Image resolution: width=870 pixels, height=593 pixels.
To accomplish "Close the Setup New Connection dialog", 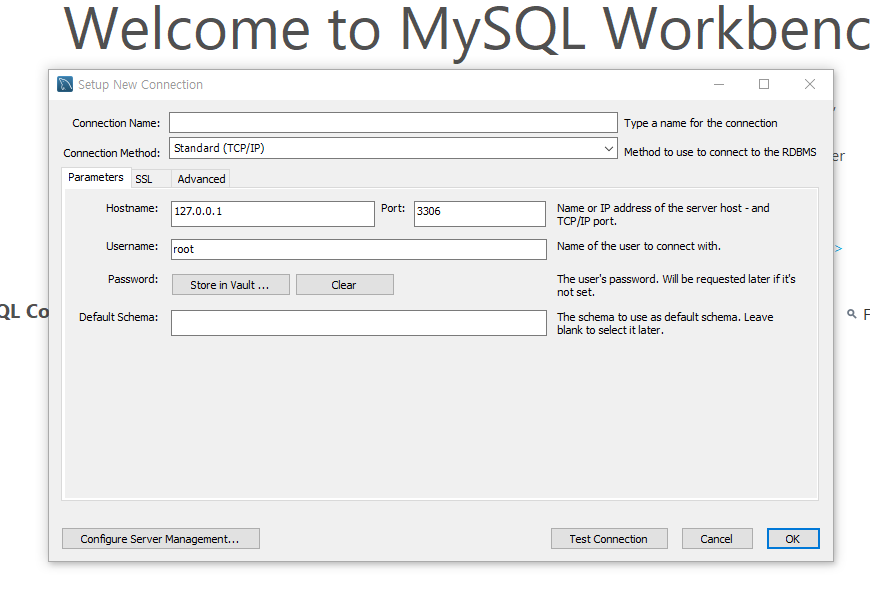I will (810, 84).
